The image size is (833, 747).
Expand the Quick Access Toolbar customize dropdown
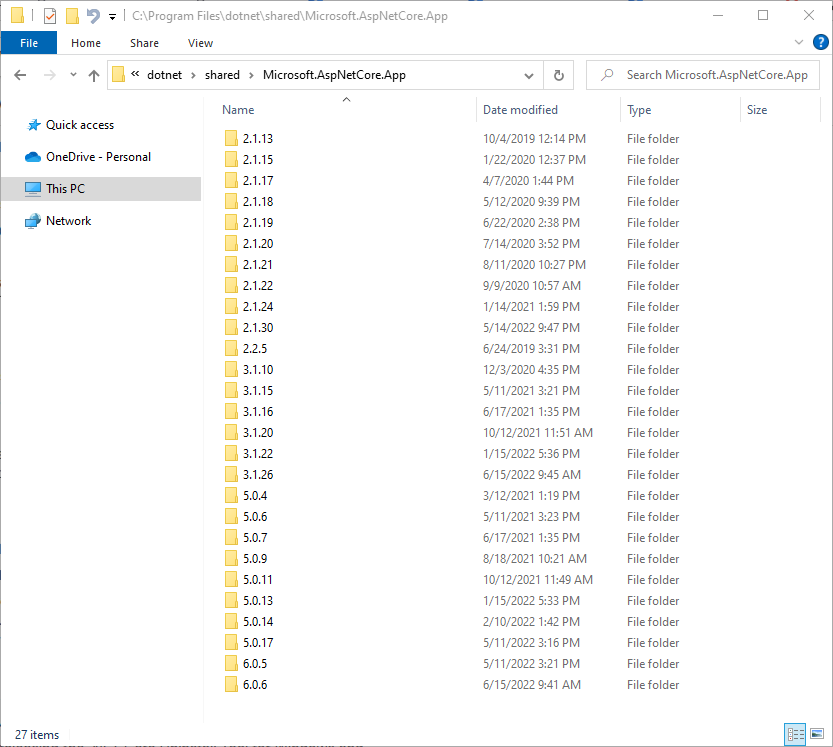112,16
